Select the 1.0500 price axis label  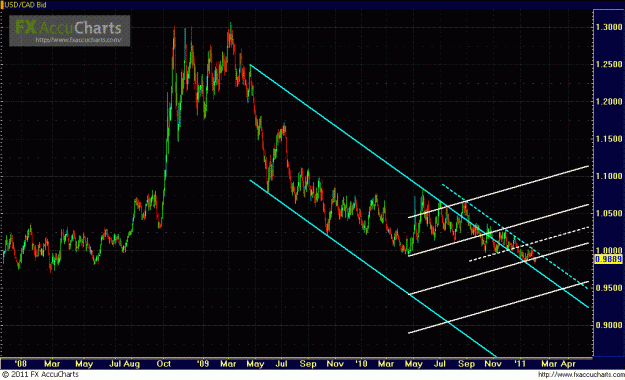coord(609,213)
